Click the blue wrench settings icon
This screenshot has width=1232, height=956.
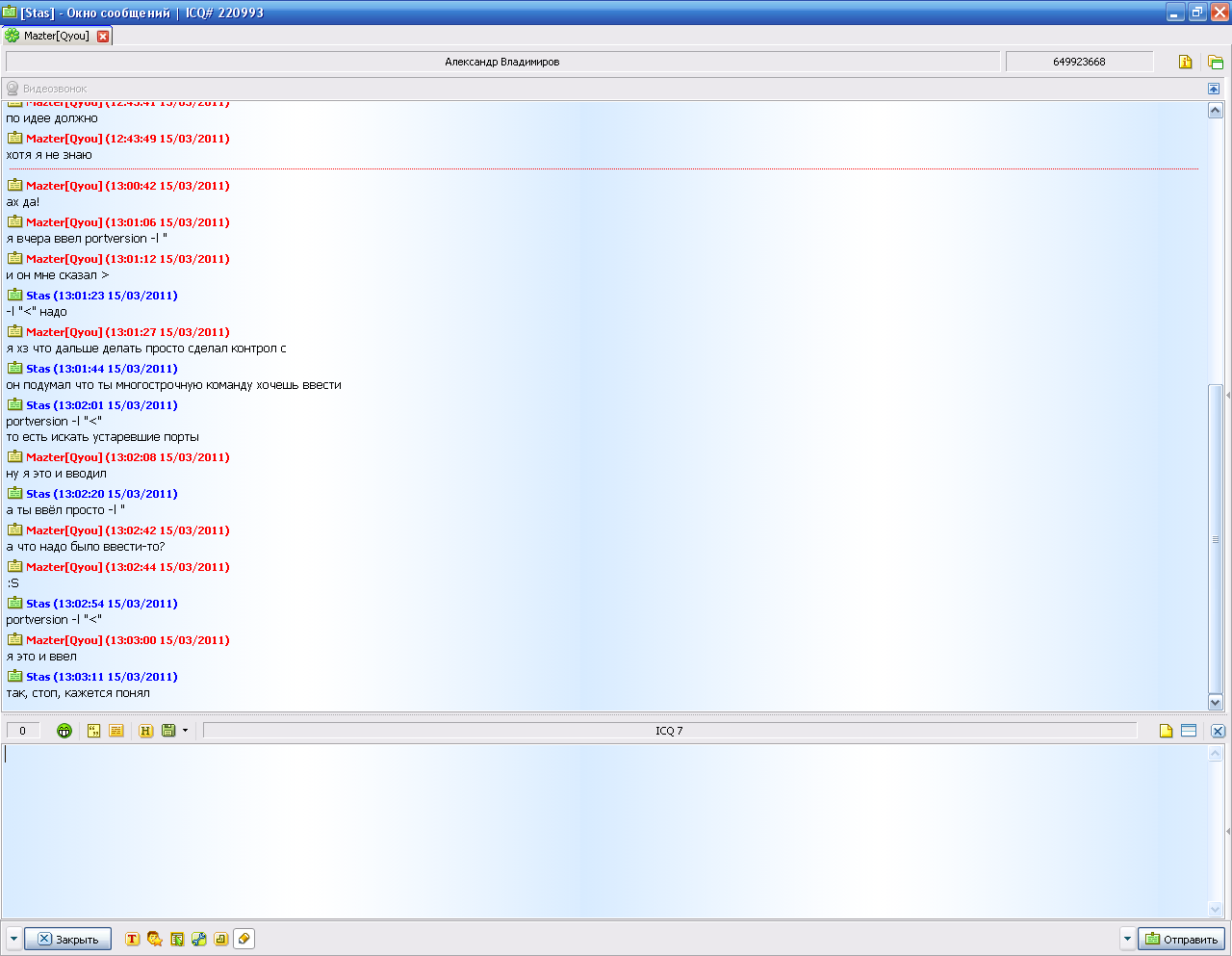(199, 939)
